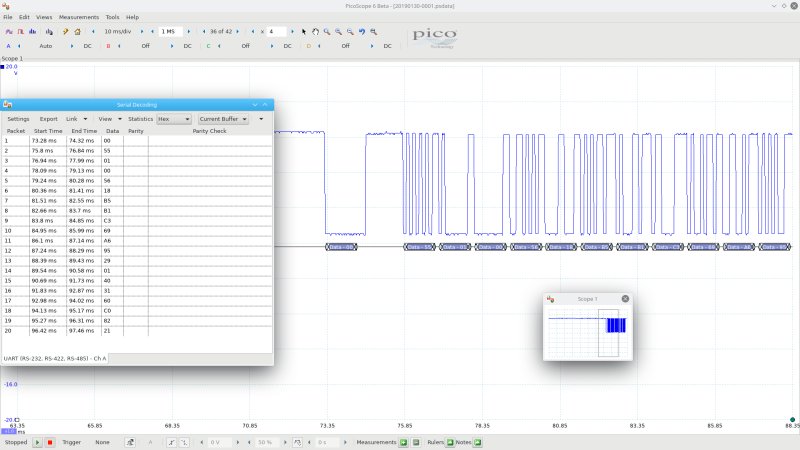
Task: Click the green Start capture button
Action: (x=38, y=442)
